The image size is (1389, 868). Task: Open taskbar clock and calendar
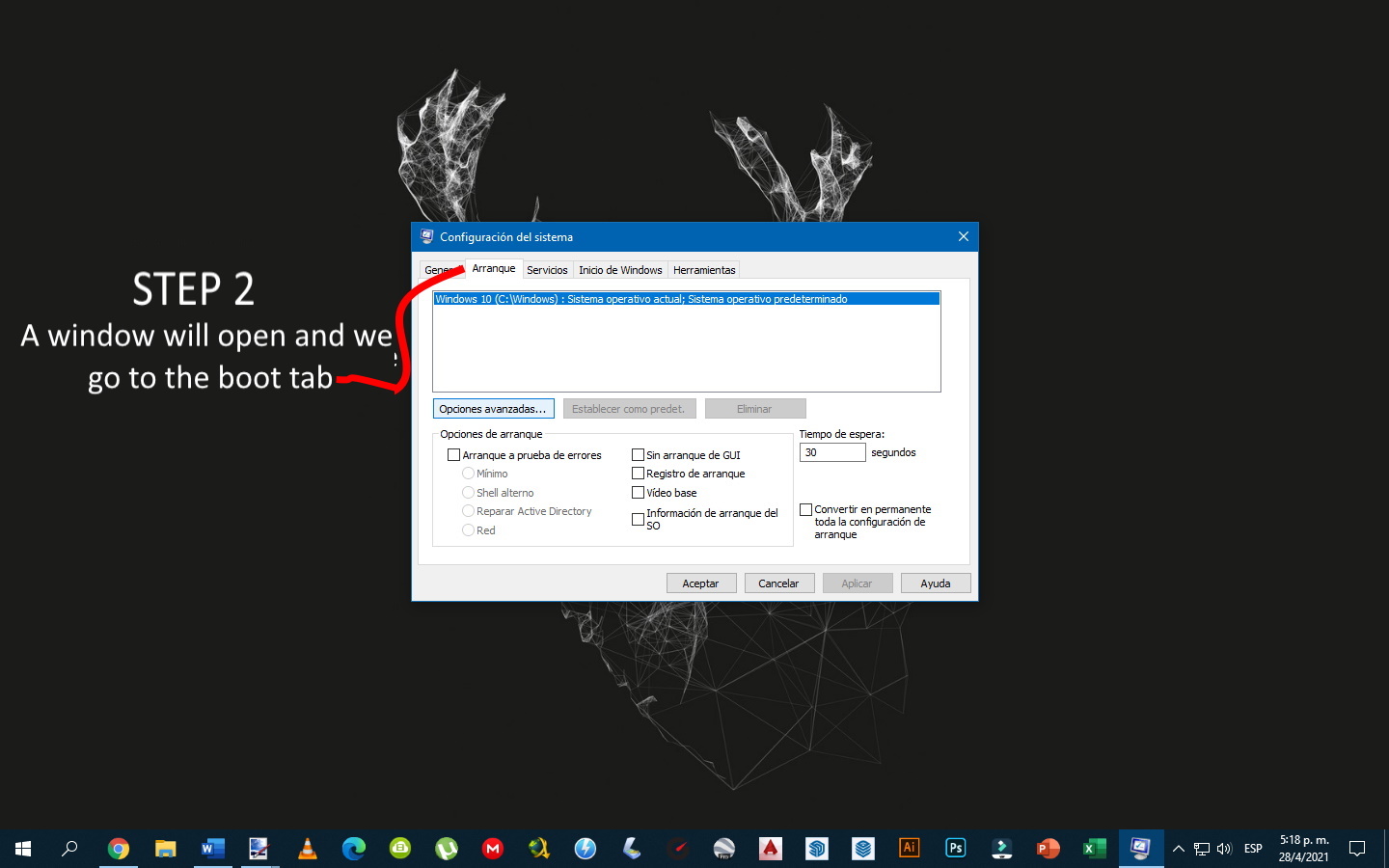click(1304, 849)
